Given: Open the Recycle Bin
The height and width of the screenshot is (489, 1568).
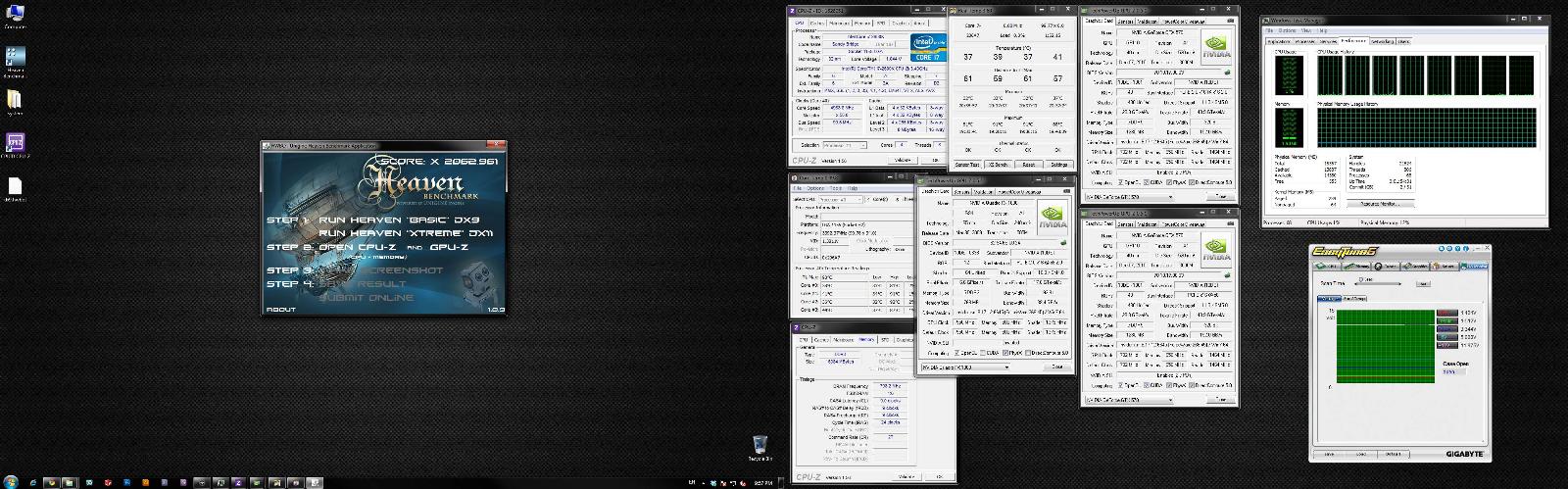Looking at the screenshot, I should (760, 449).
